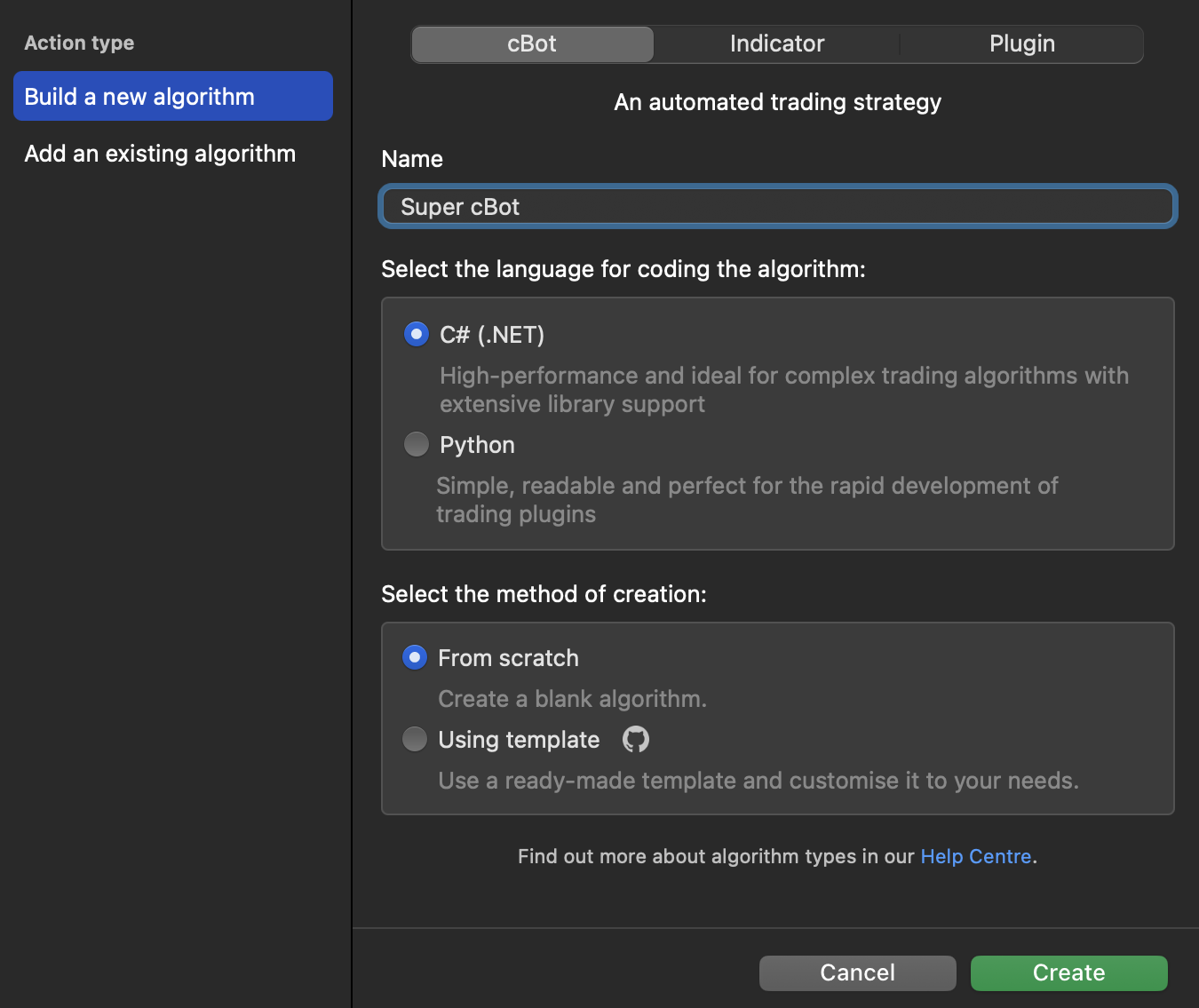The image size is (1199, 1008).
Task: Switch to the cBot tab
Action: [x=532, y=44]
